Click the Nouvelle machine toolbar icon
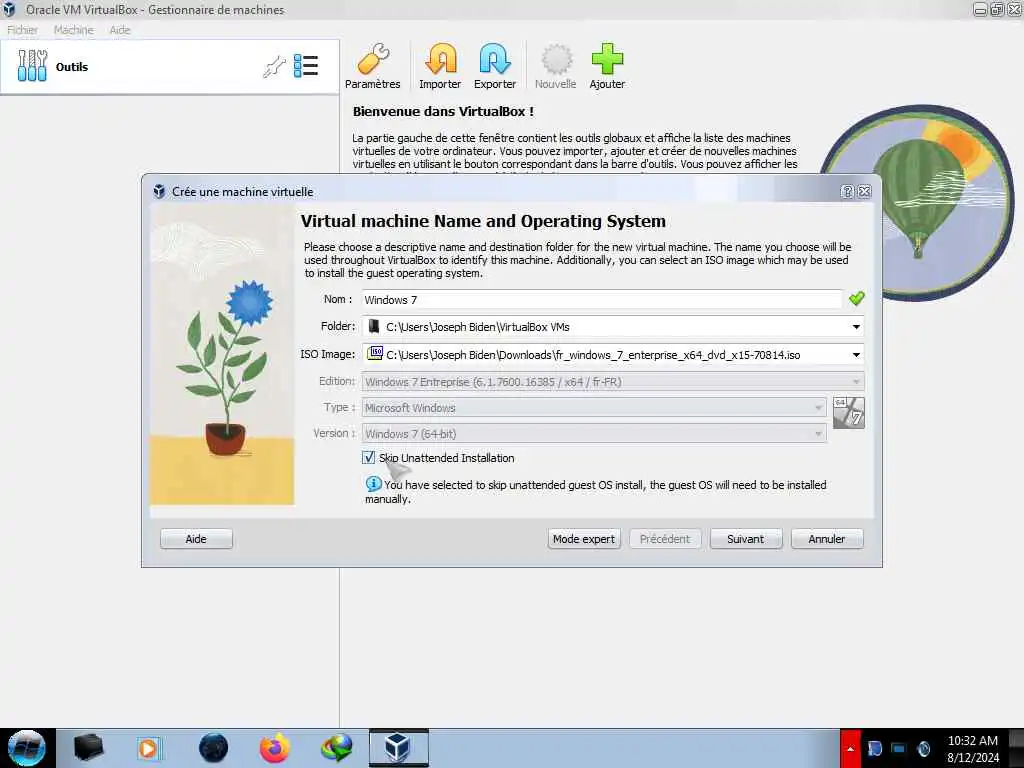The width and height of the screenshot is (1024, 768). click(555, 67)
